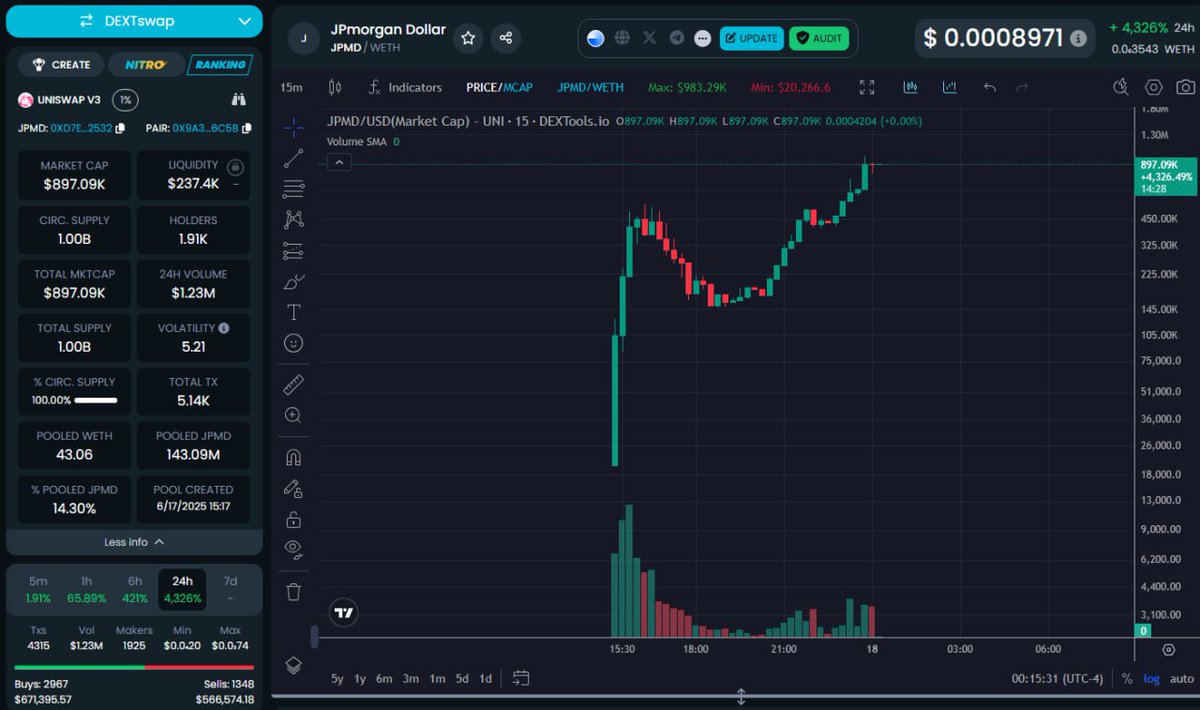Remove drawings with the trash icon
Screen dimensions: 1200x710
tap(292, 592)
